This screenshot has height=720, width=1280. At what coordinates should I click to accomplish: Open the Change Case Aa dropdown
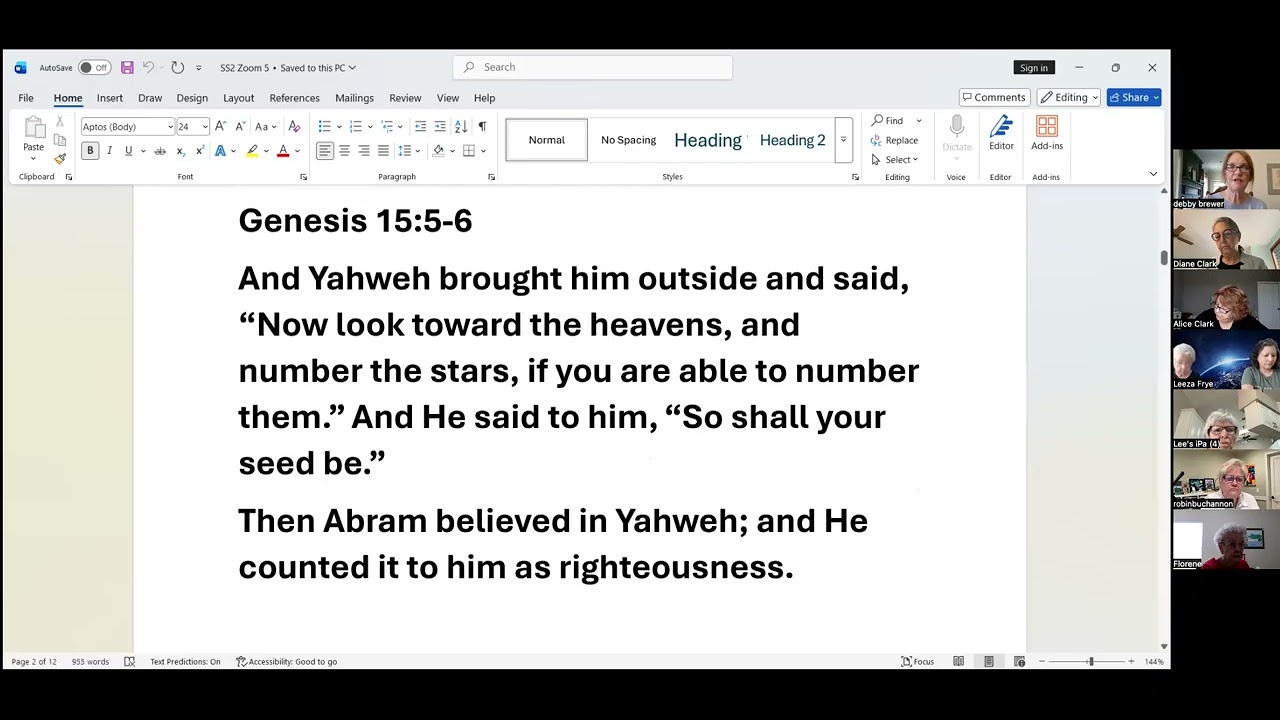pos(265,126)
